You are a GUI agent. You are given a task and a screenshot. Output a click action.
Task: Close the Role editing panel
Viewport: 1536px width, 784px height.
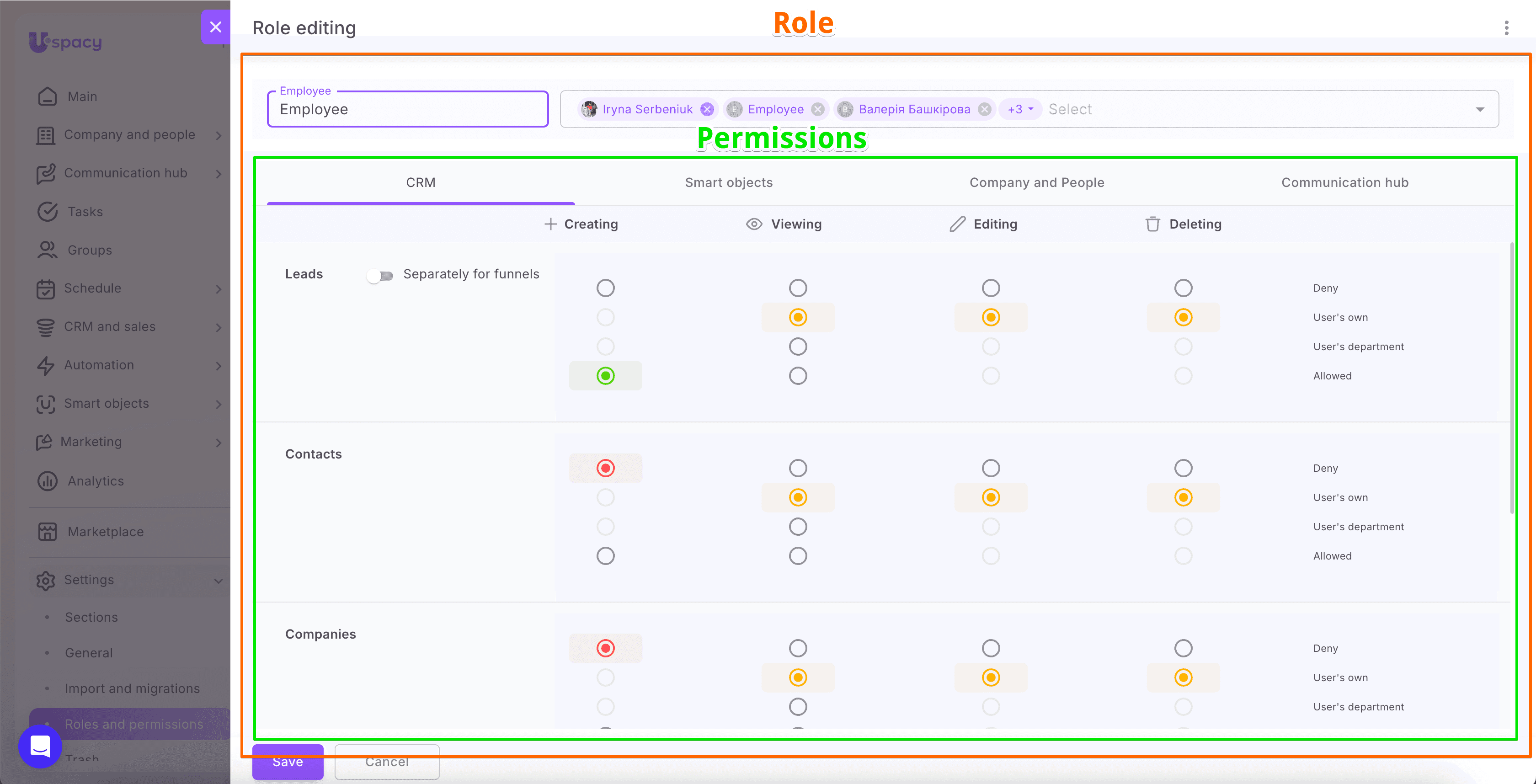(x=216, y=27)
